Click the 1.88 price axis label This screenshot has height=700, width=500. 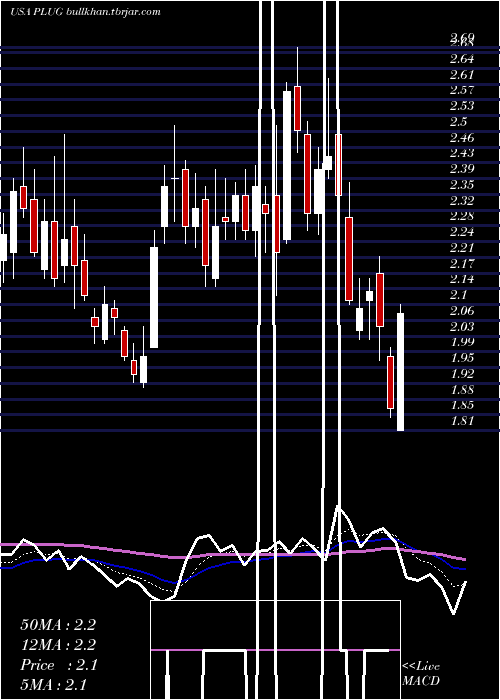[462, 390]
